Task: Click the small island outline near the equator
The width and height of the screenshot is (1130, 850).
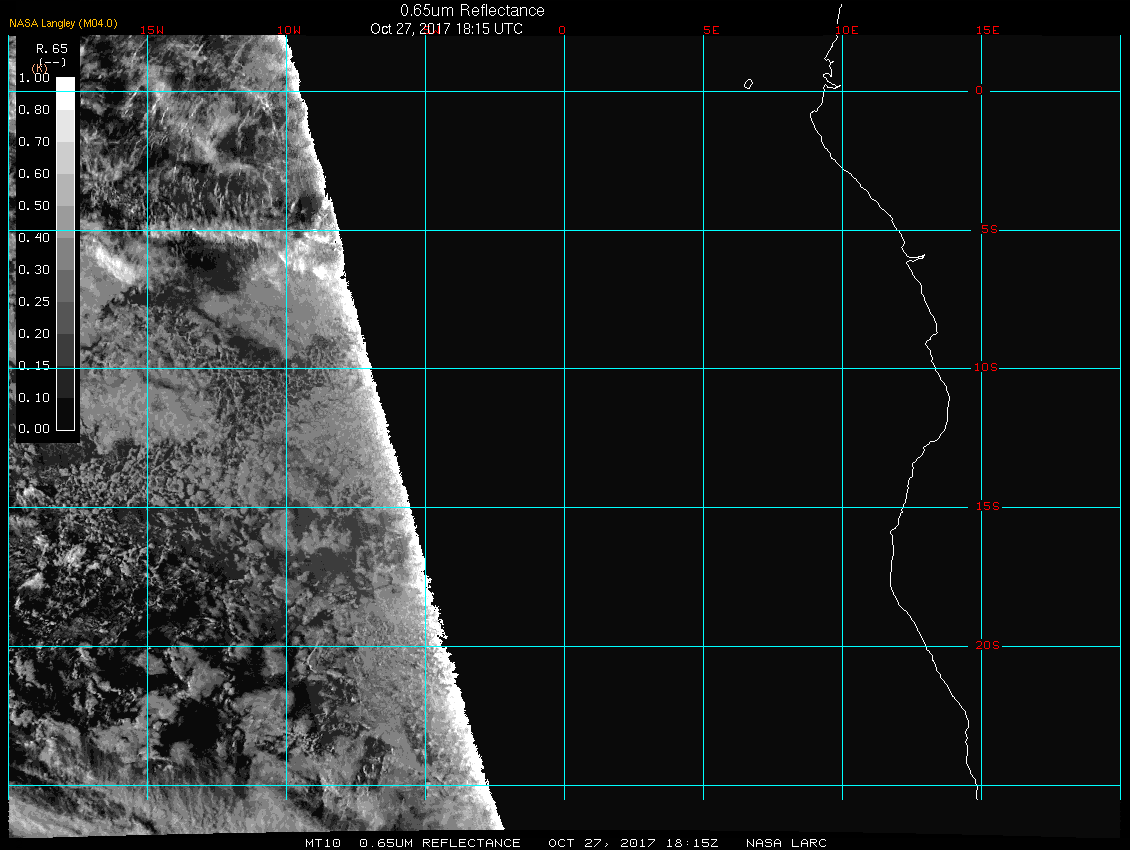Action: [748, 84]
